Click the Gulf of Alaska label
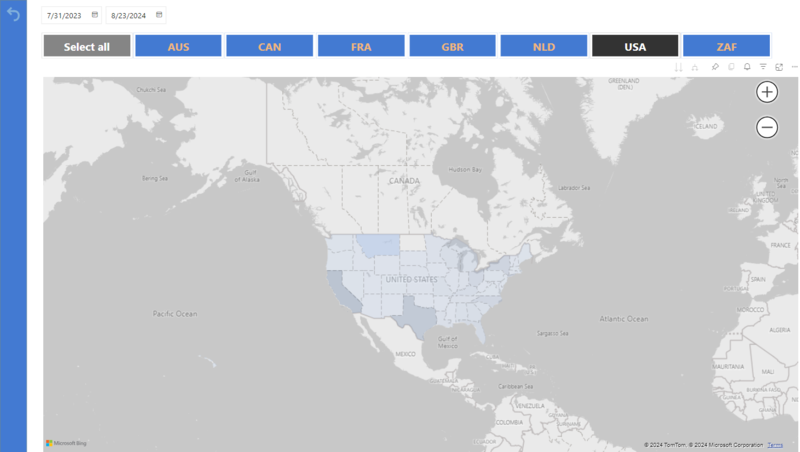This screenshot has height=452, width=800. (x=247, y=176)
